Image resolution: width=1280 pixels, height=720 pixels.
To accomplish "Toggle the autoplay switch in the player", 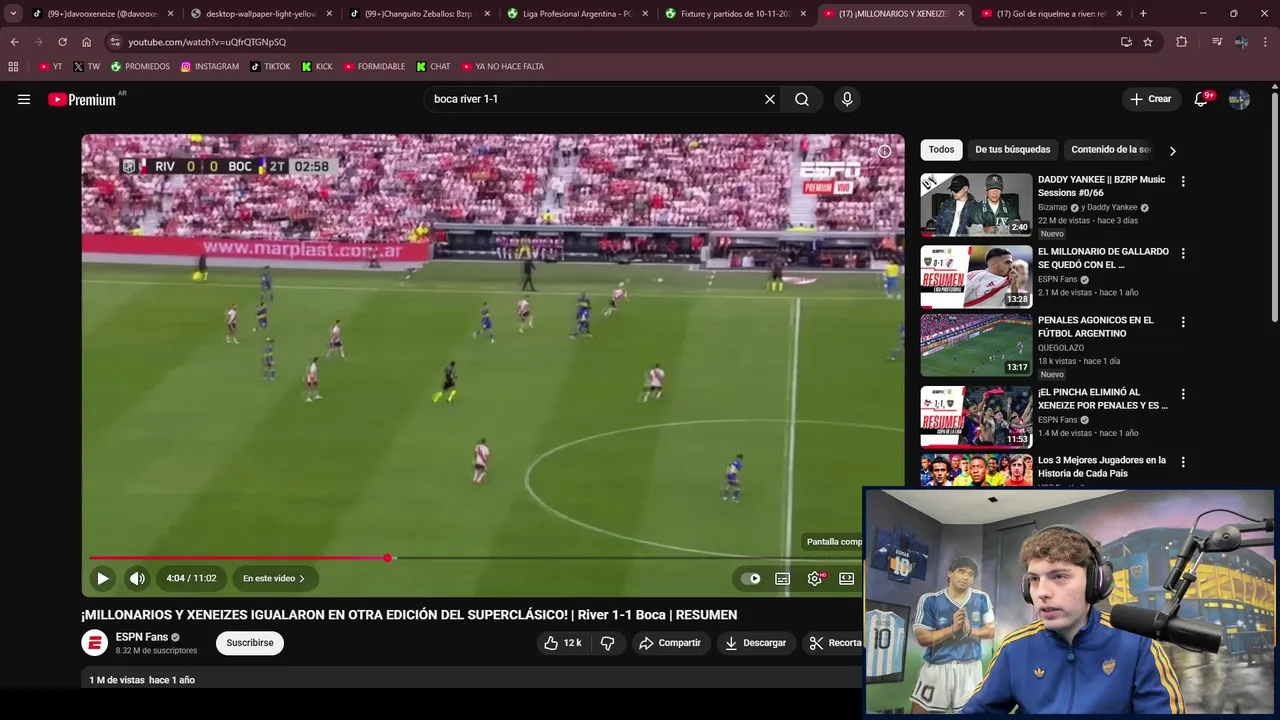I will [750, 578].
